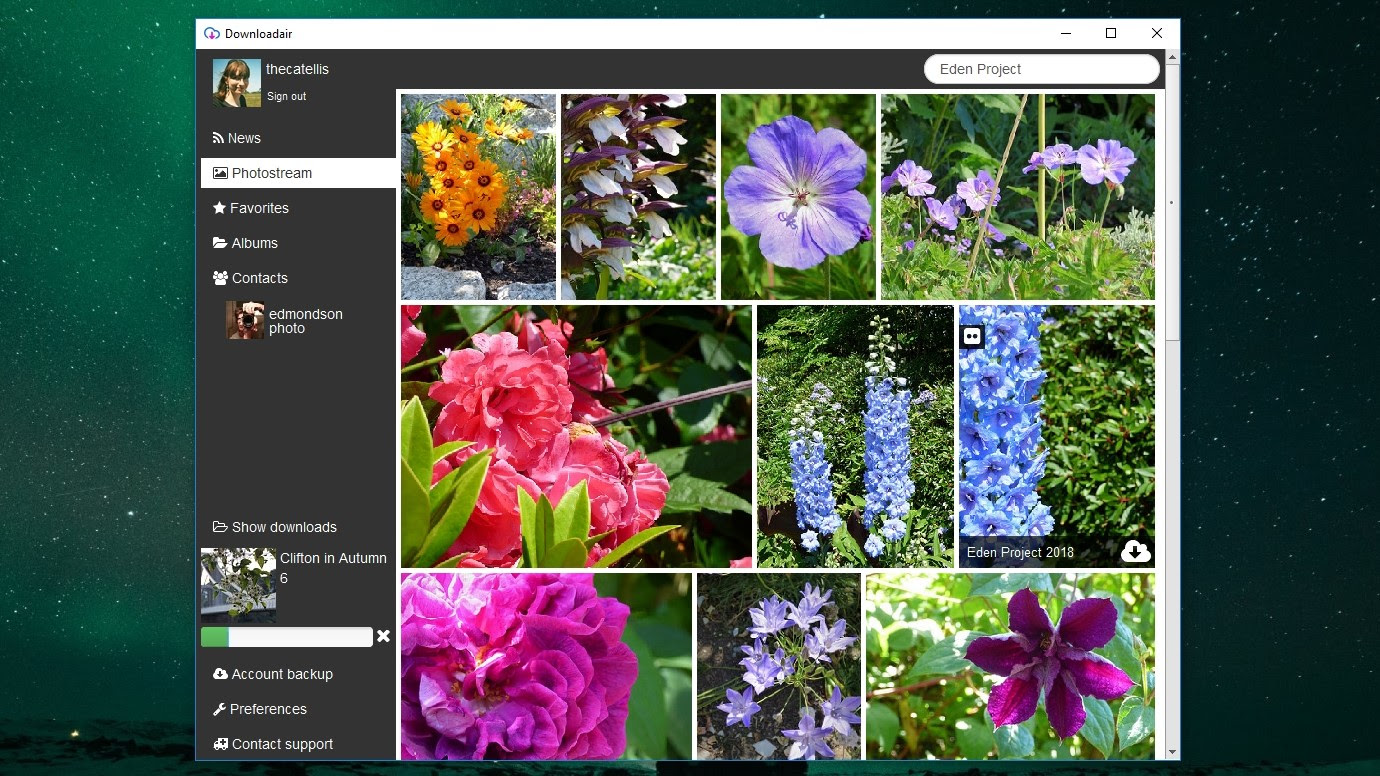Open the small blue star-shaped flowers photo
The width and height of the screenshot is (1380, 776).
tap(779, 666)
